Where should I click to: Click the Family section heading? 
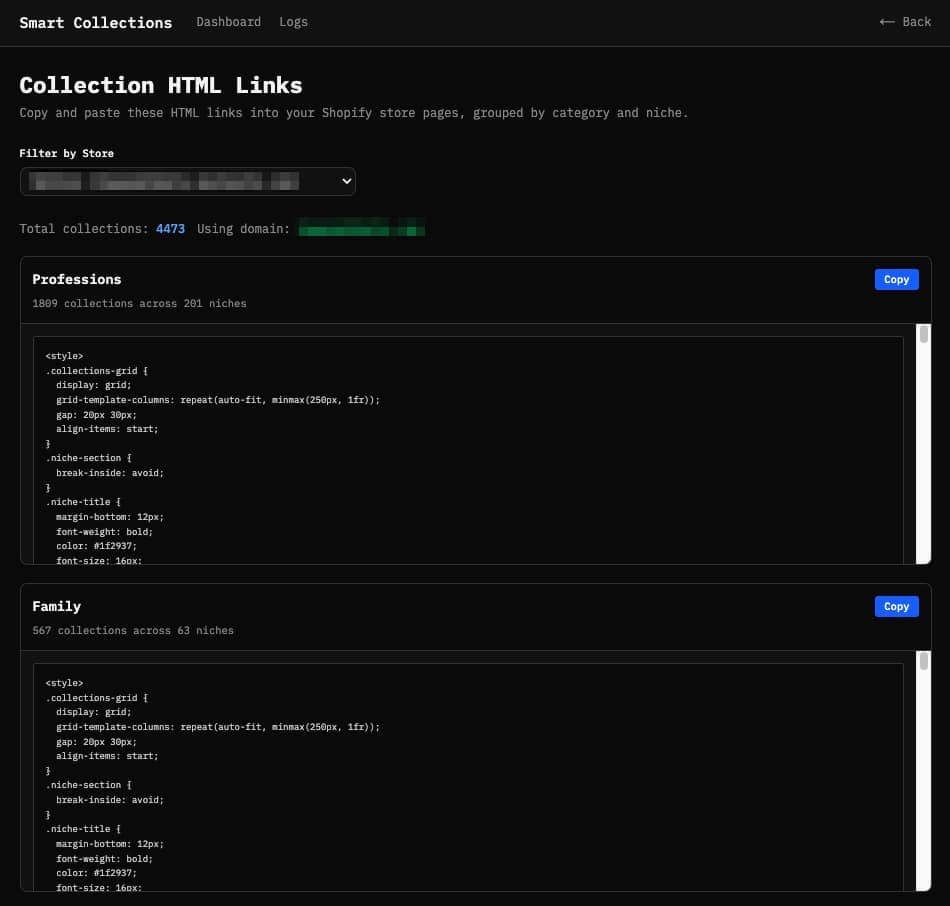tap(57, 606)
